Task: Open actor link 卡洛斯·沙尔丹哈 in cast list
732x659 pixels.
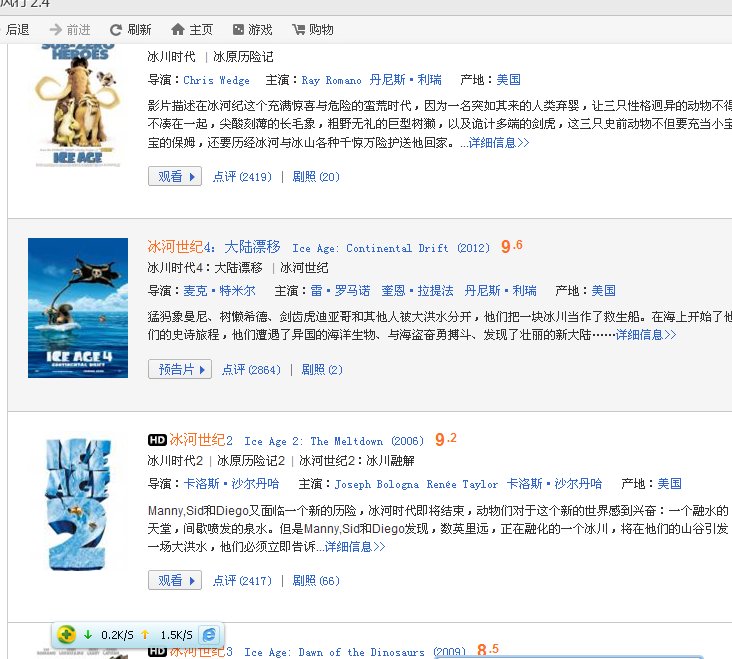Action: (x=555, y=484)
